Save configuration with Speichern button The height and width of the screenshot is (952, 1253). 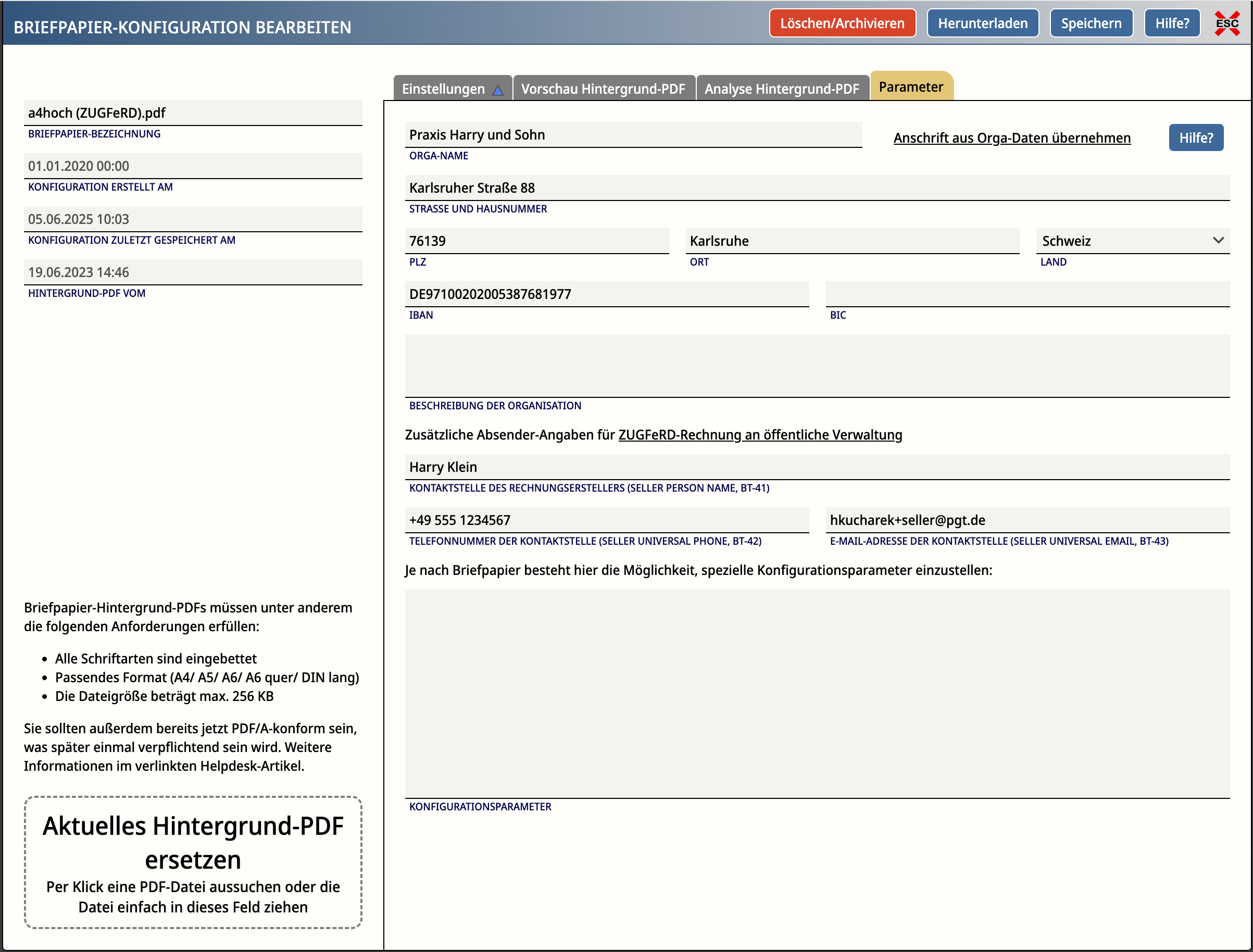(x=1091, y=23)
